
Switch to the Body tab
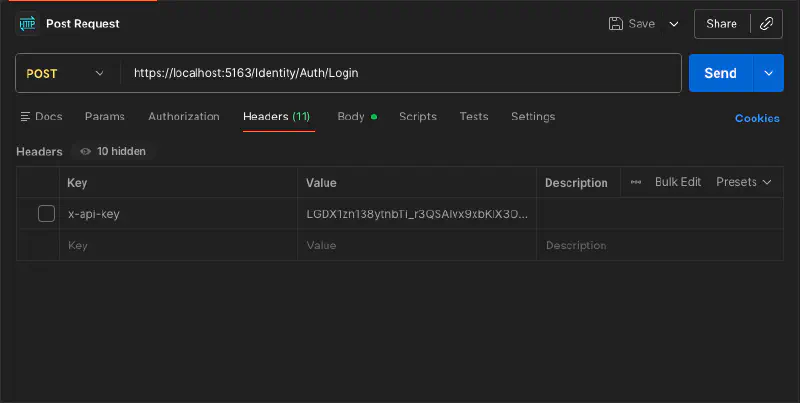tap(357, 117)
